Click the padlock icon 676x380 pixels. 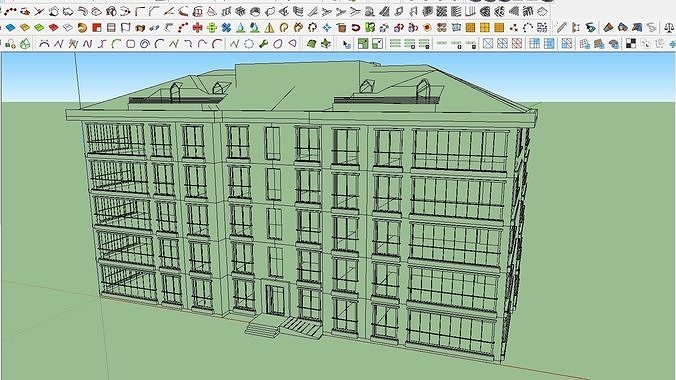coord(10,44)
